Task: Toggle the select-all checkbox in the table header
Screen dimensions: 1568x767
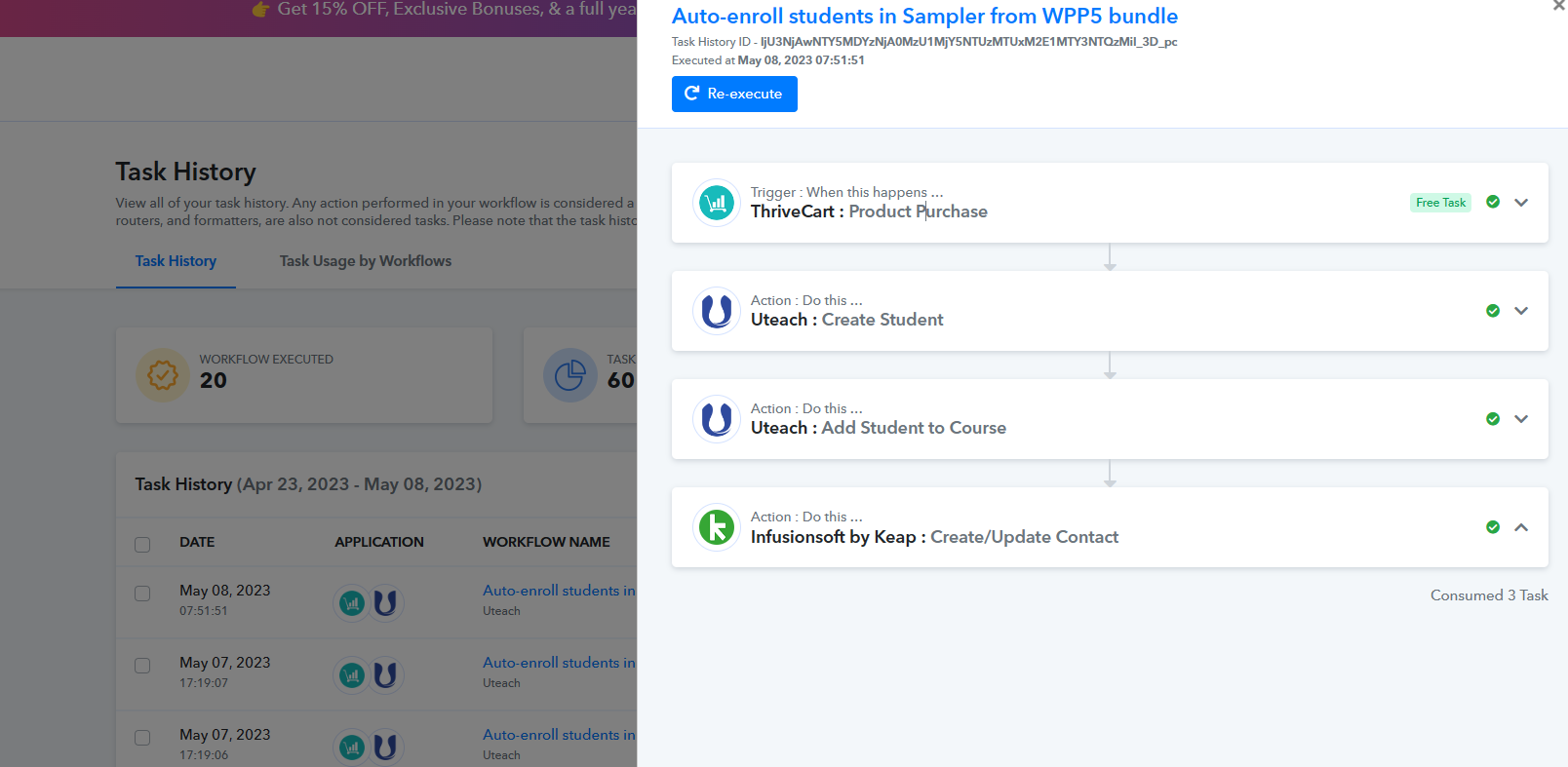Action: coord(142,544)
